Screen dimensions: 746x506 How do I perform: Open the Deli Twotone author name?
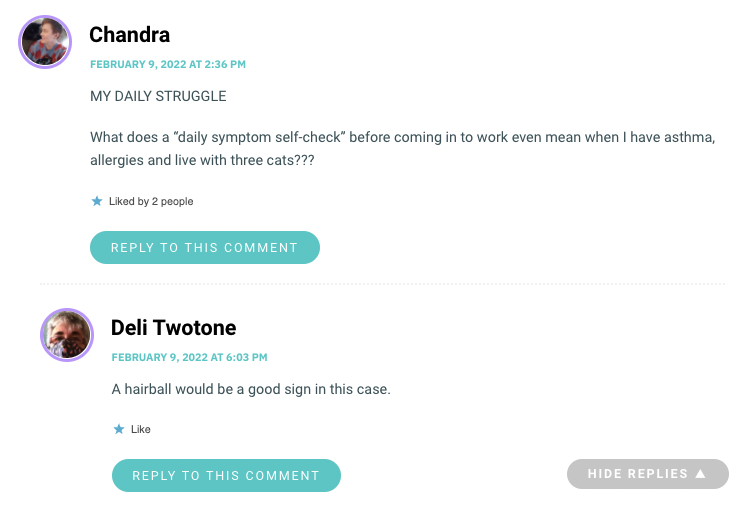(x=174, y=328)
